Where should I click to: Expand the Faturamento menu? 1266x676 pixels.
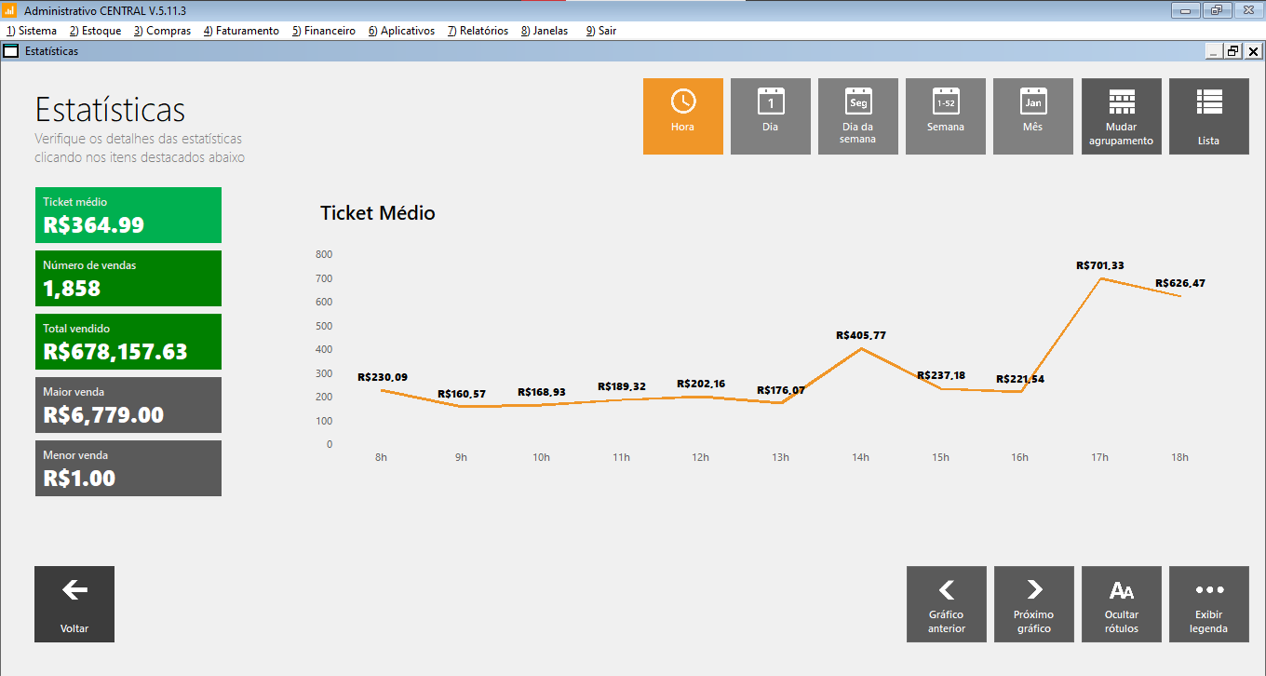click(x=241, y=31)
